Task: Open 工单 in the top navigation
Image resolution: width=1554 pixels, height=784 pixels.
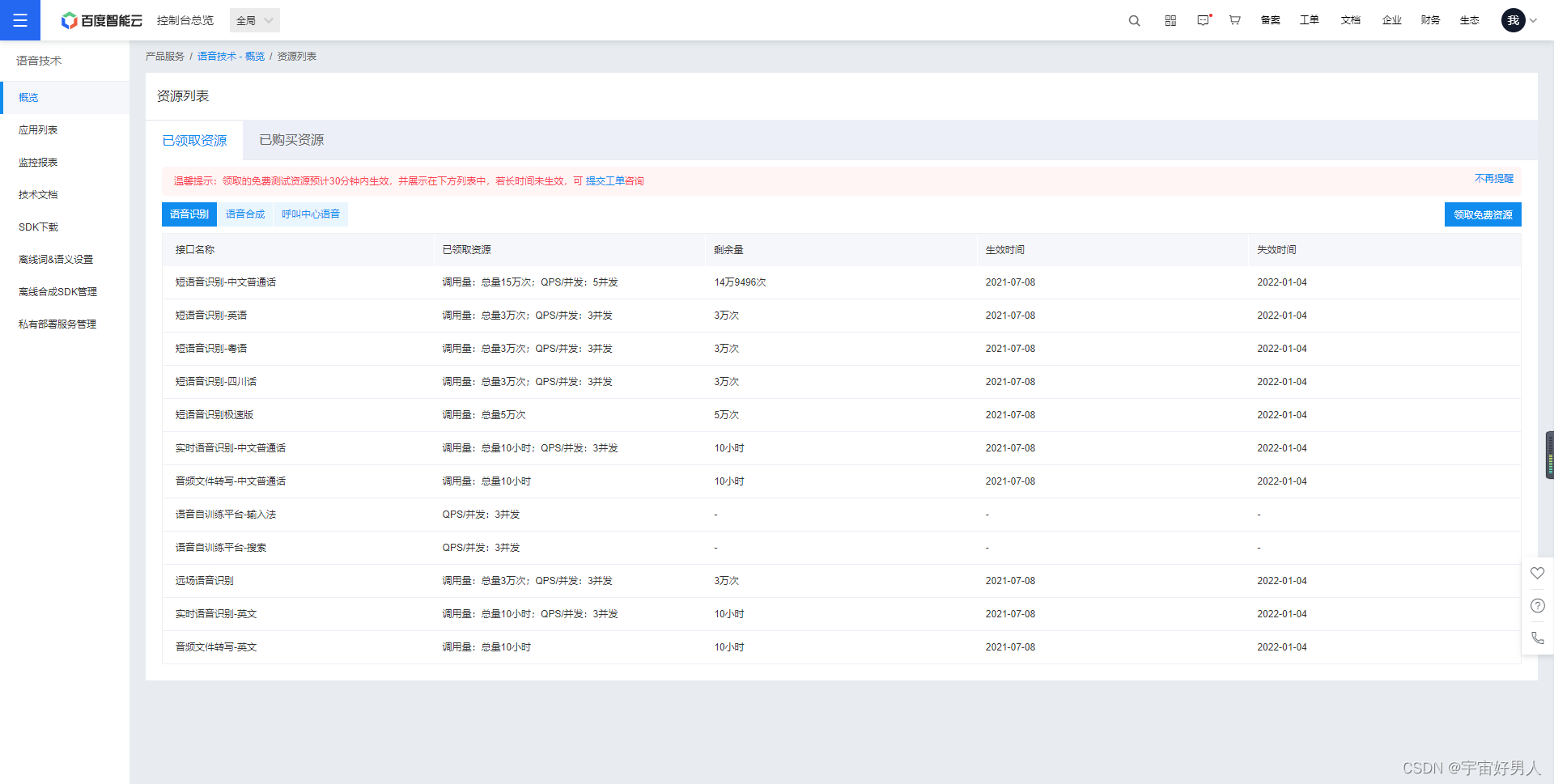Action: (x=1310, y=20)
